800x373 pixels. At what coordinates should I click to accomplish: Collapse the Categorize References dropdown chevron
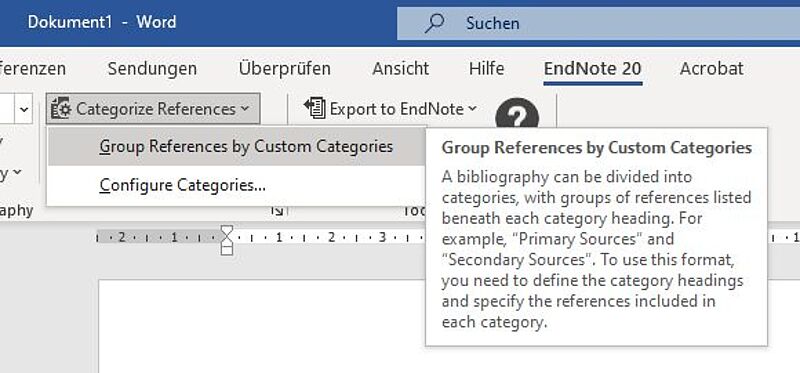coord(244,109)
